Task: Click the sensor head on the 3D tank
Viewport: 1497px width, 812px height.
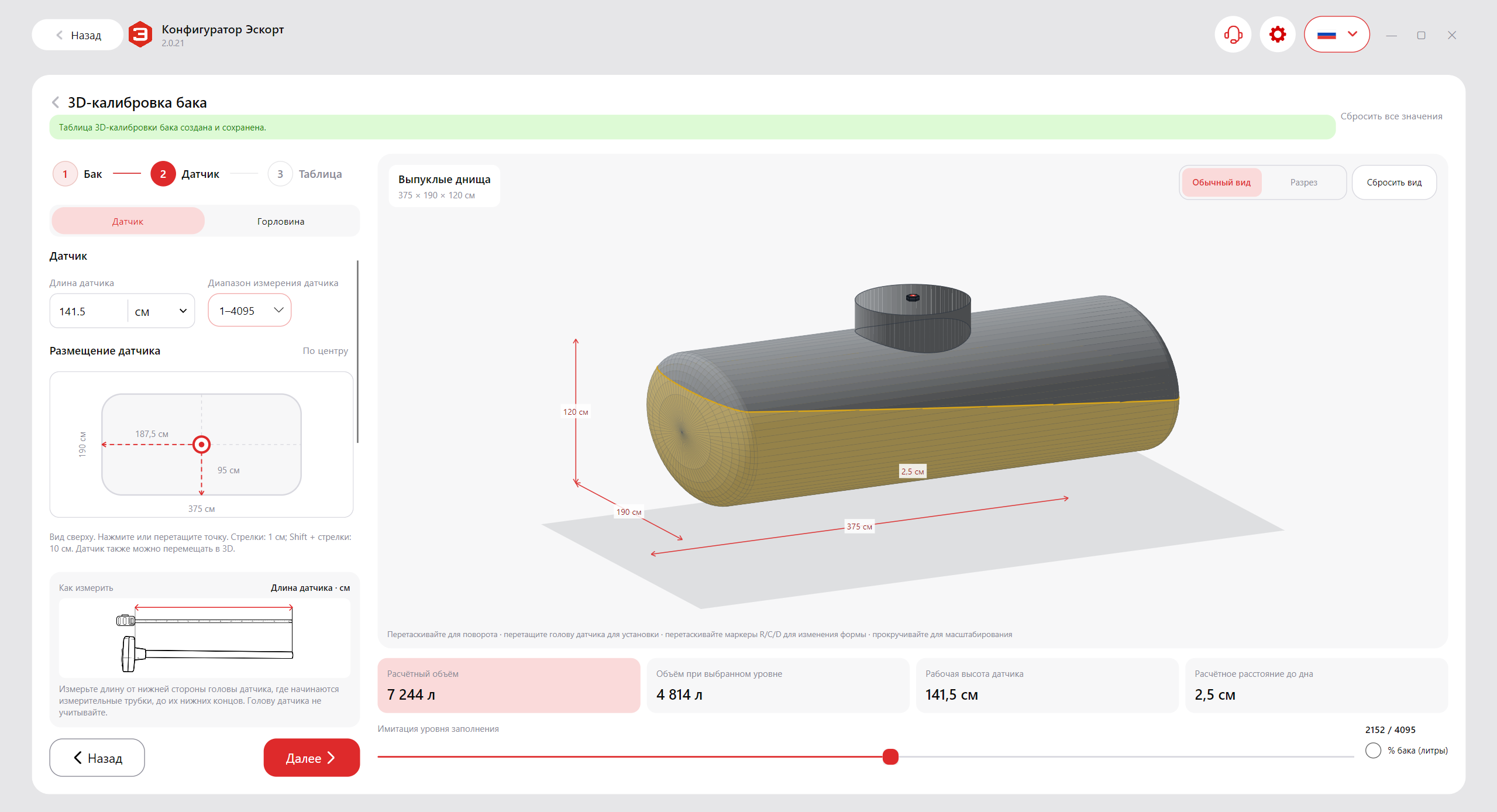Action: pos(913,297)
